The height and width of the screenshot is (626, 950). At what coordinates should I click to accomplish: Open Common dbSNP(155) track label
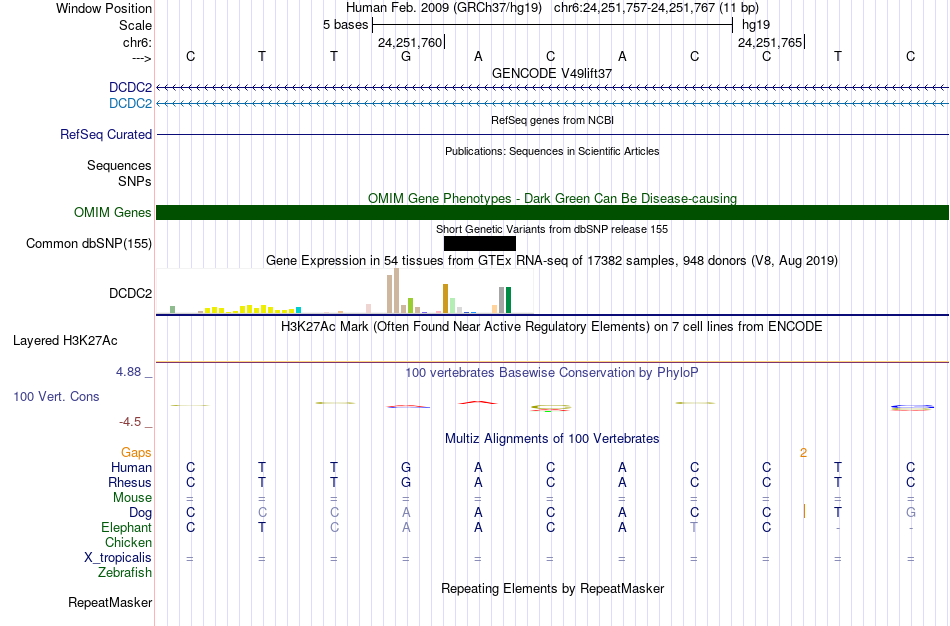tap(89, 244)
